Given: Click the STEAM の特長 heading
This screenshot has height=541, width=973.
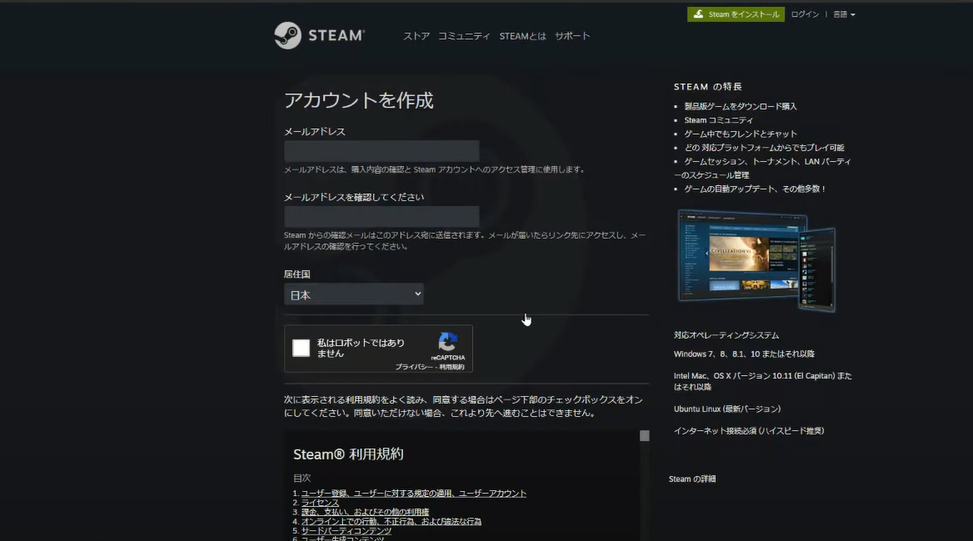Looking at the screenshot, I should point(708,87).
